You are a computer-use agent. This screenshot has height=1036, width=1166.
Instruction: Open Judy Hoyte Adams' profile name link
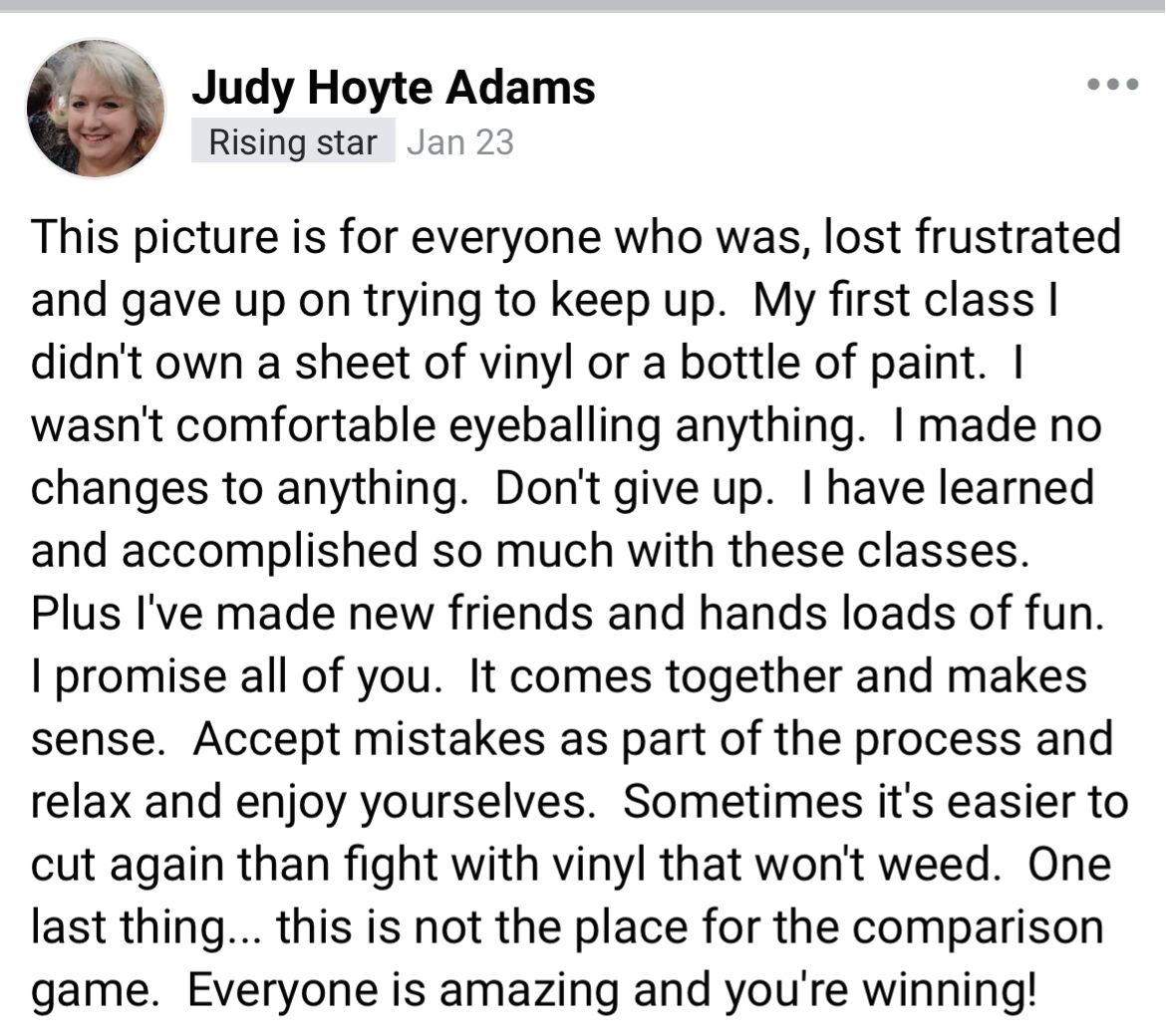coord(394,90)
